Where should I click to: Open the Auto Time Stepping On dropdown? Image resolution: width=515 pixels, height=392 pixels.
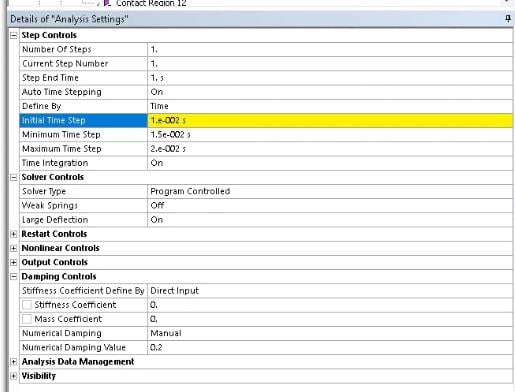(330, 92)
